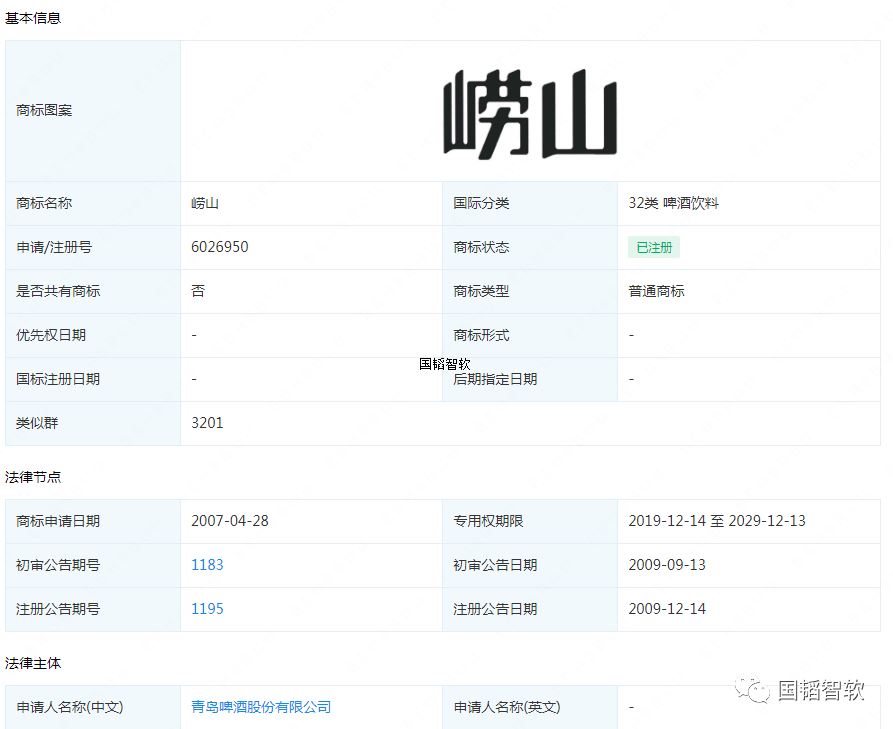Select the shared trademark value 否
The width and height of the screenshot is (893, 729).
point(198,291)
